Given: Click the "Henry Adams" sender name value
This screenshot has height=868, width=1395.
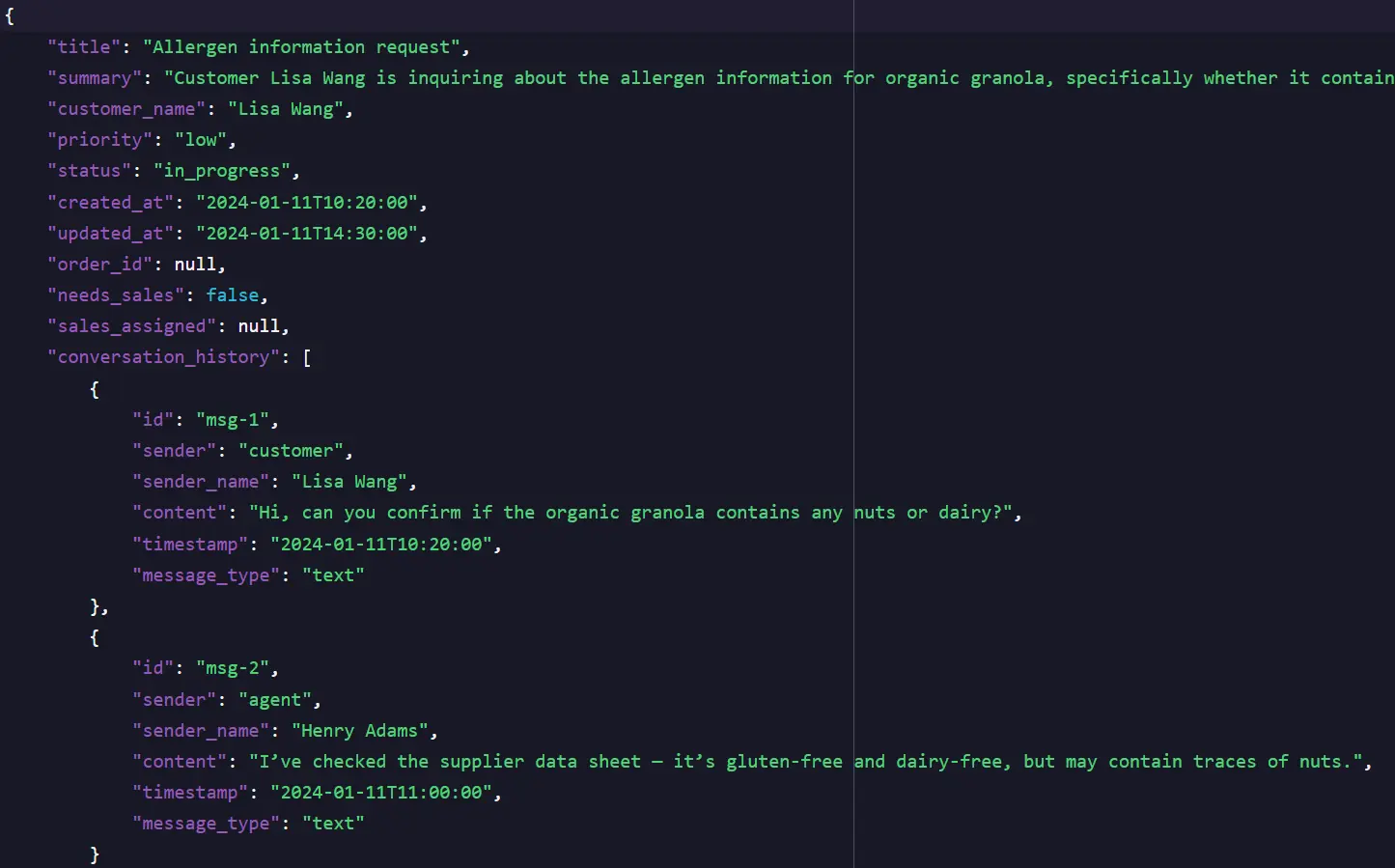Looking at the screenshot, I should (359, 731).
